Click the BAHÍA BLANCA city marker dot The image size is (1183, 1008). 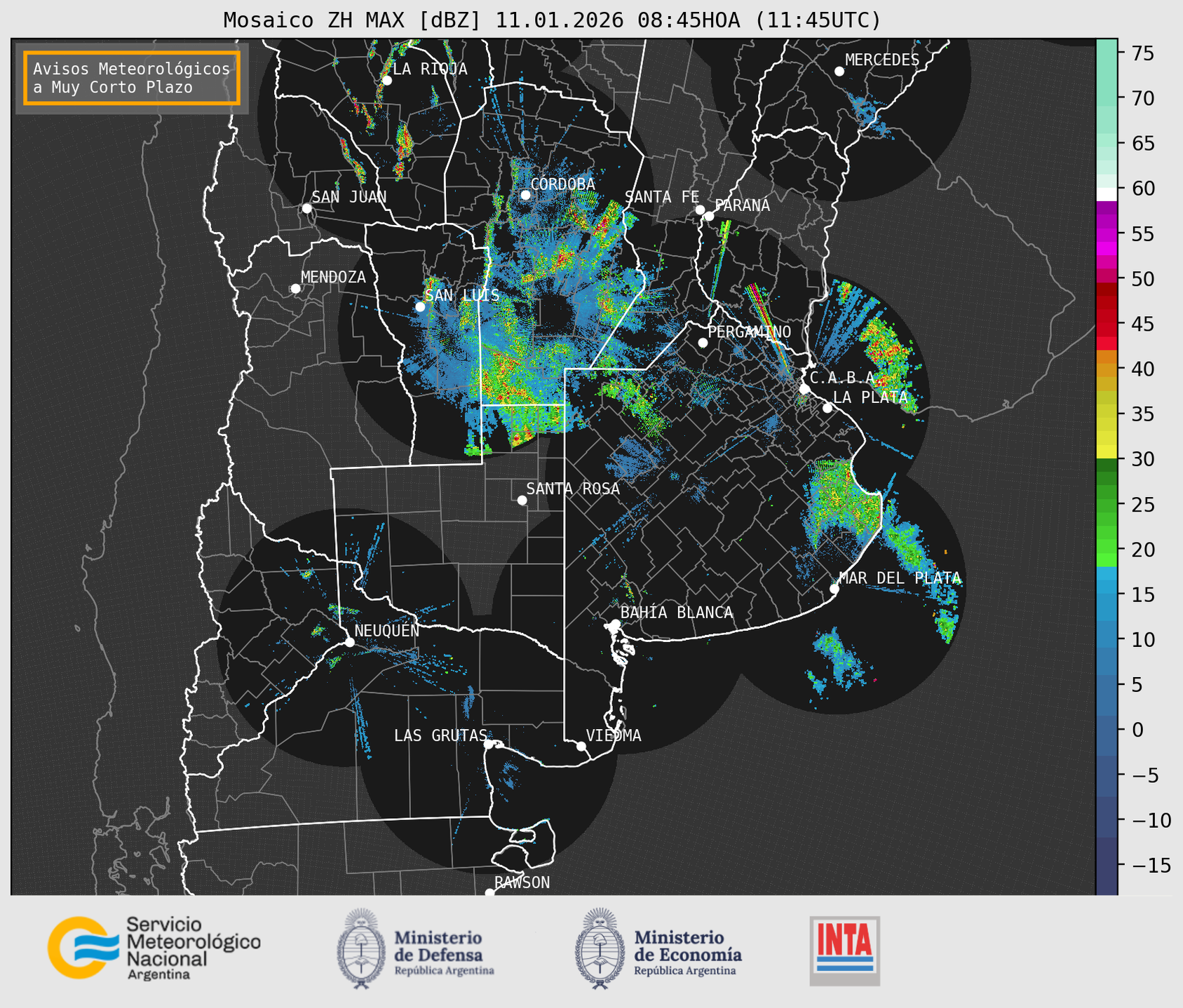(615, 624)
